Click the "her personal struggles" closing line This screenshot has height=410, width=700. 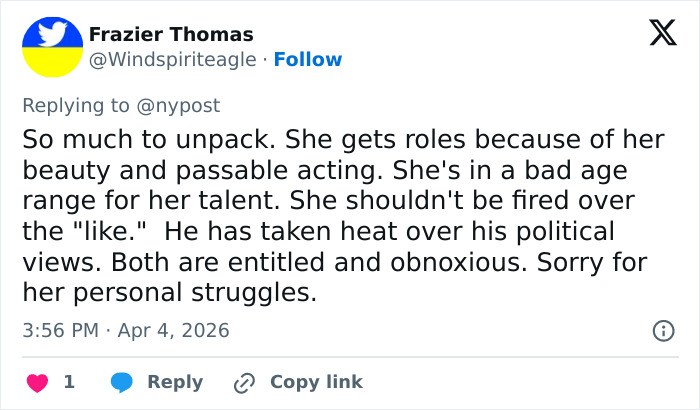click(168, 294)
